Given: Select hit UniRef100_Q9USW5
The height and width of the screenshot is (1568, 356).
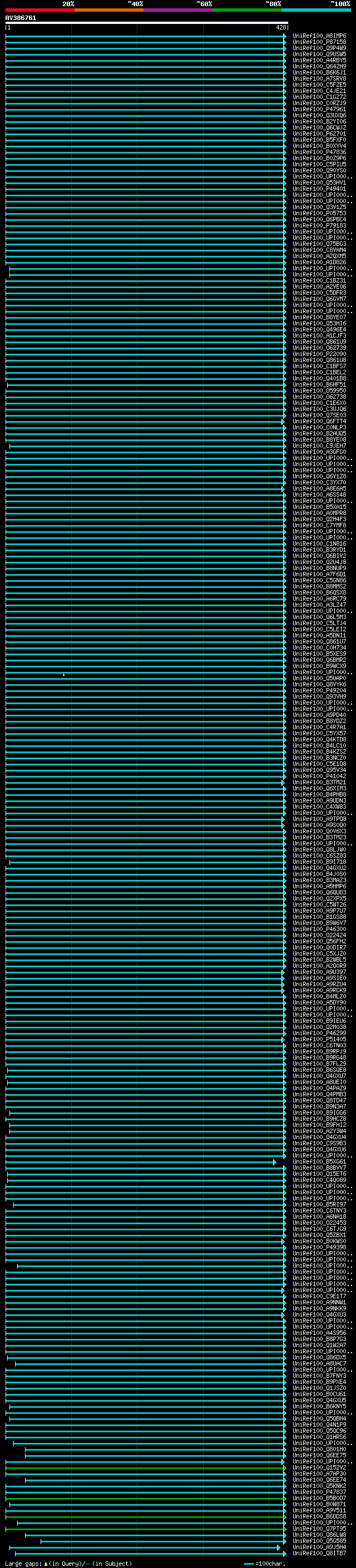Looking at the screenshot, I should tap(319, 54).
